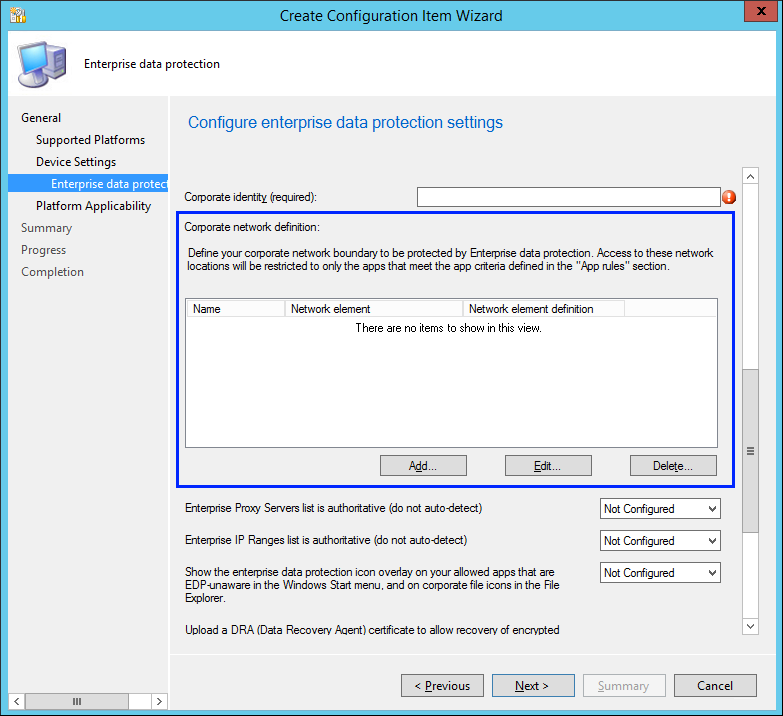Close the Create Configuration Item Wizard window
This screenshot has width=783, height=716.
(761, 11)
